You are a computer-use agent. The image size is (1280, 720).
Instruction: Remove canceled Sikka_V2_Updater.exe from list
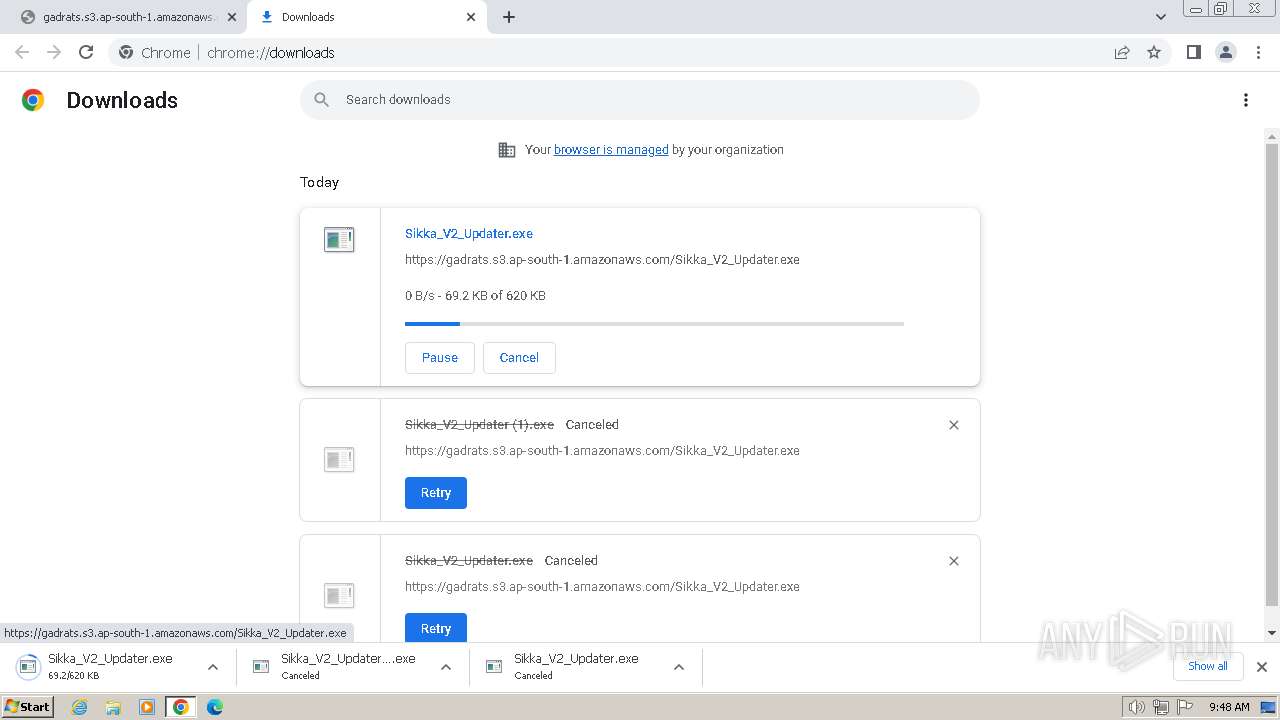pos(954,561)
